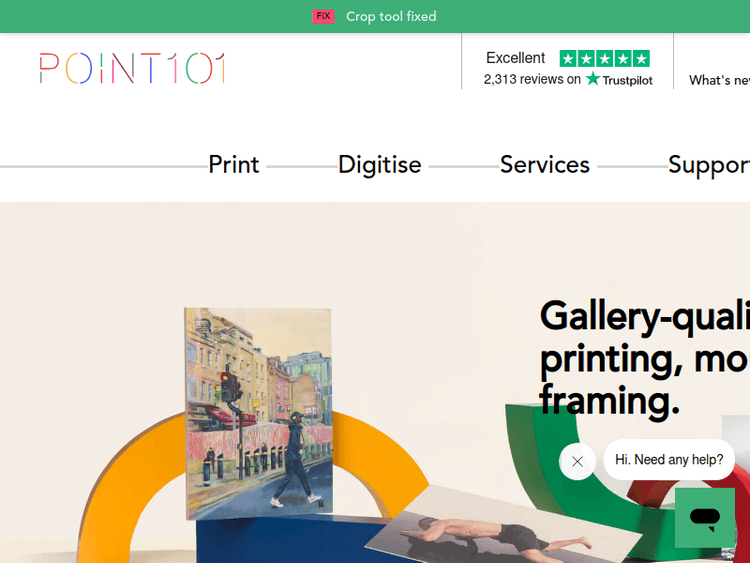
Task: Click the POINT101 logo
Action: tap(132, 68)
